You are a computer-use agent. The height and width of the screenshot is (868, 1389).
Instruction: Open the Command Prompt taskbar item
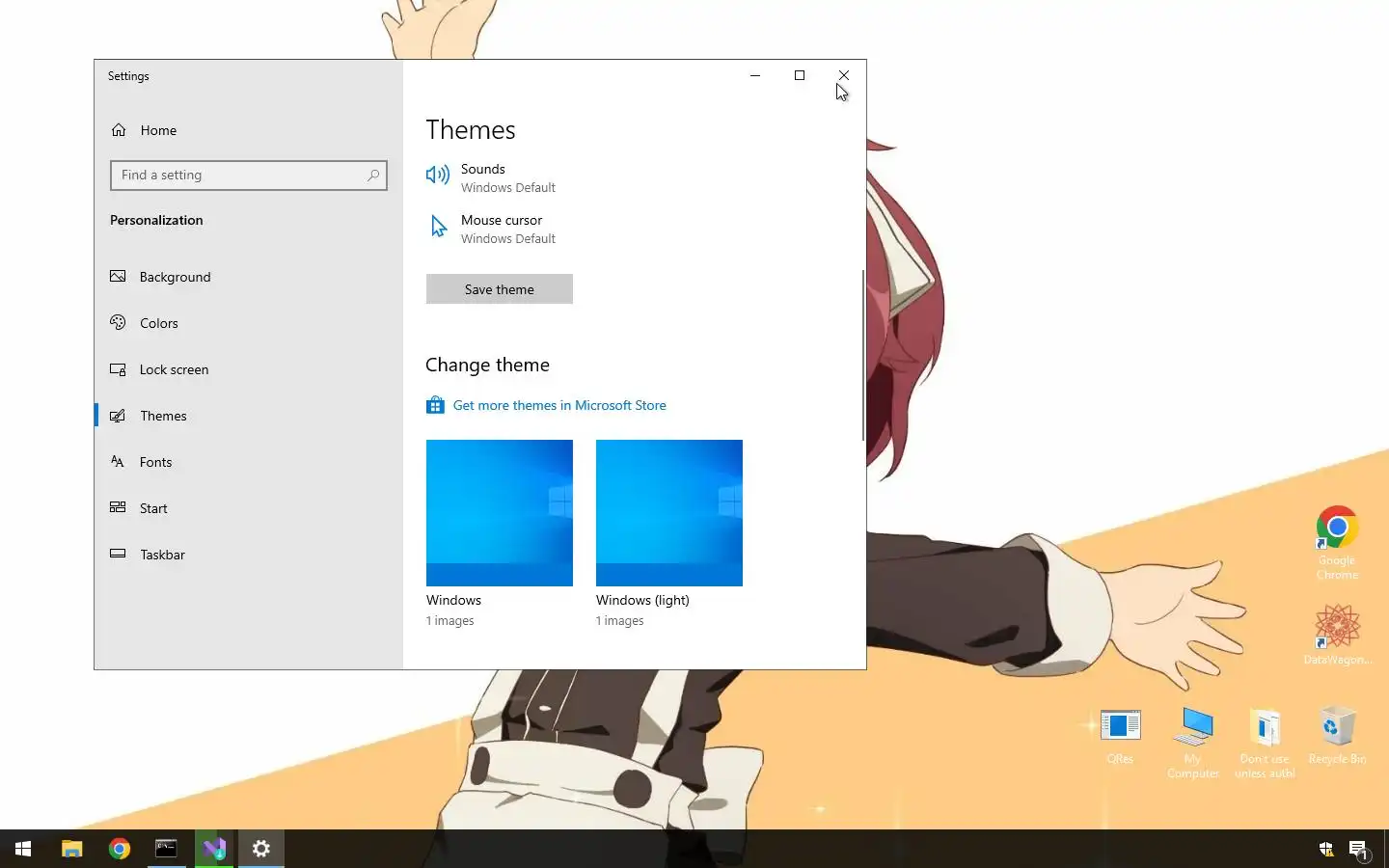(x=167, y=849)
